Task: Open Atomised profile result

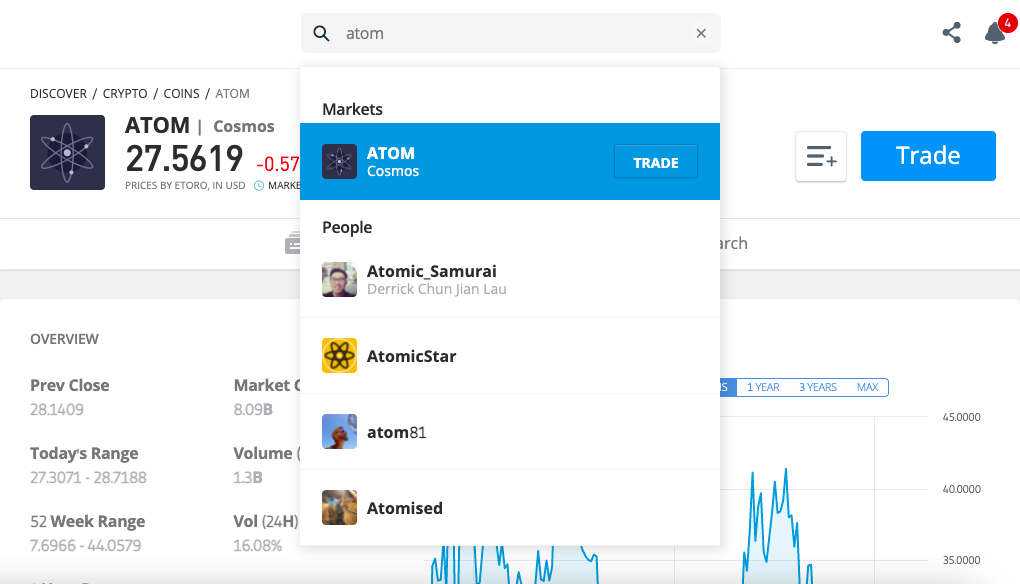Action: point(510,508)
